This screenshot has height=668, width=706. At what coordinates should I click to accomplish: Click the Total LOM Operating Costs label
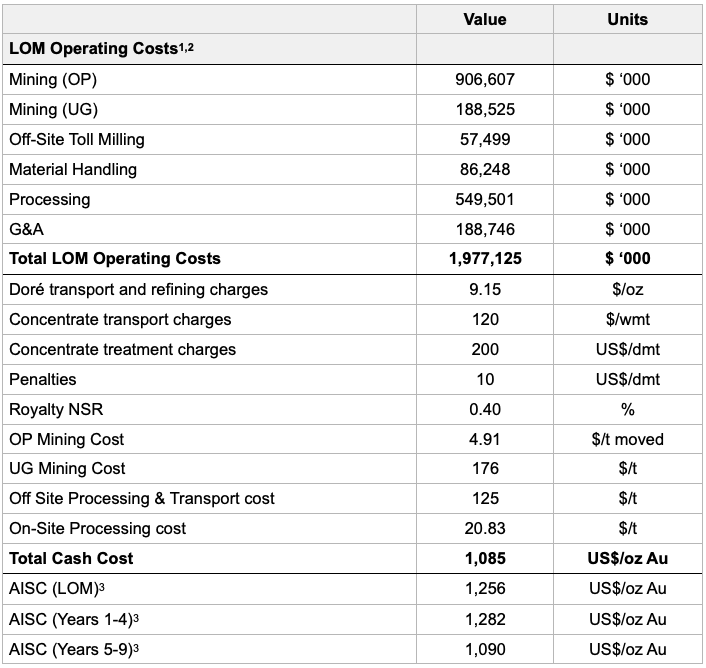115,259
